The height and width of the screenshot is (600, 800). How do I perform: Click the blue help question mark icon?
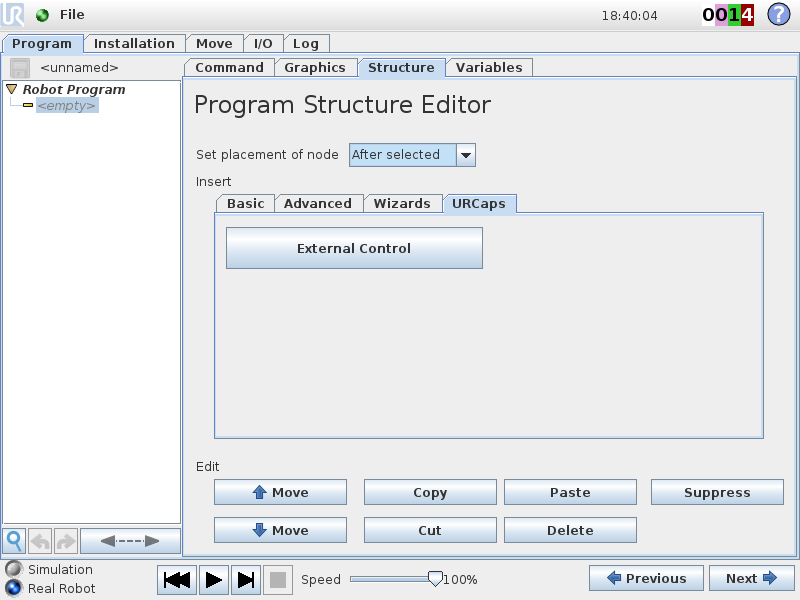(778, 15)
